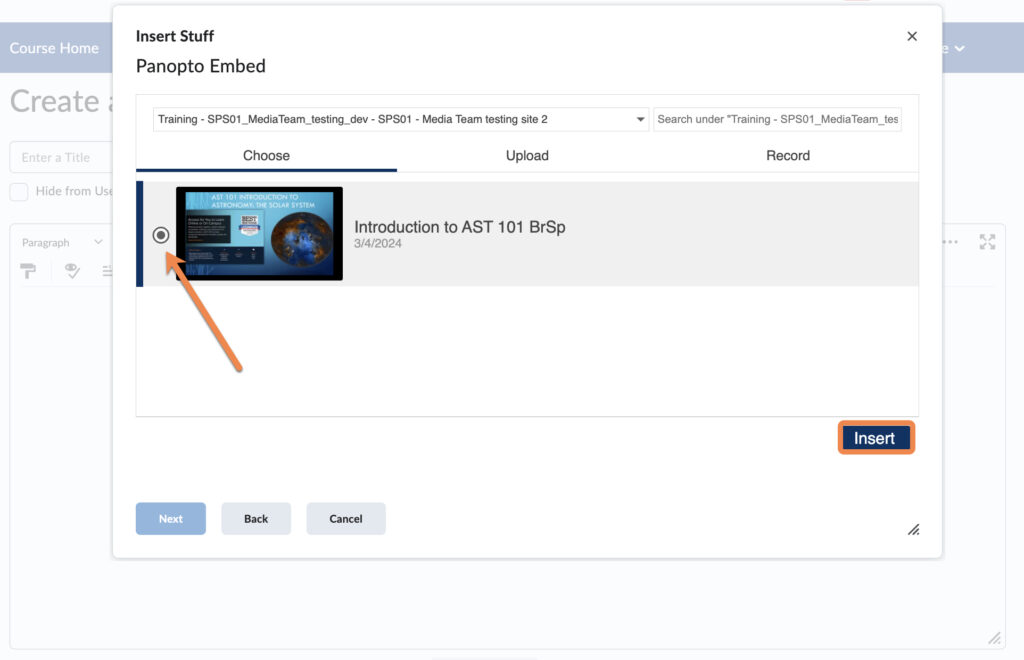Click the search field under the Training folder
This screenshot has height=660, width=1024.
pyautogui.click(x=777, y=118)
